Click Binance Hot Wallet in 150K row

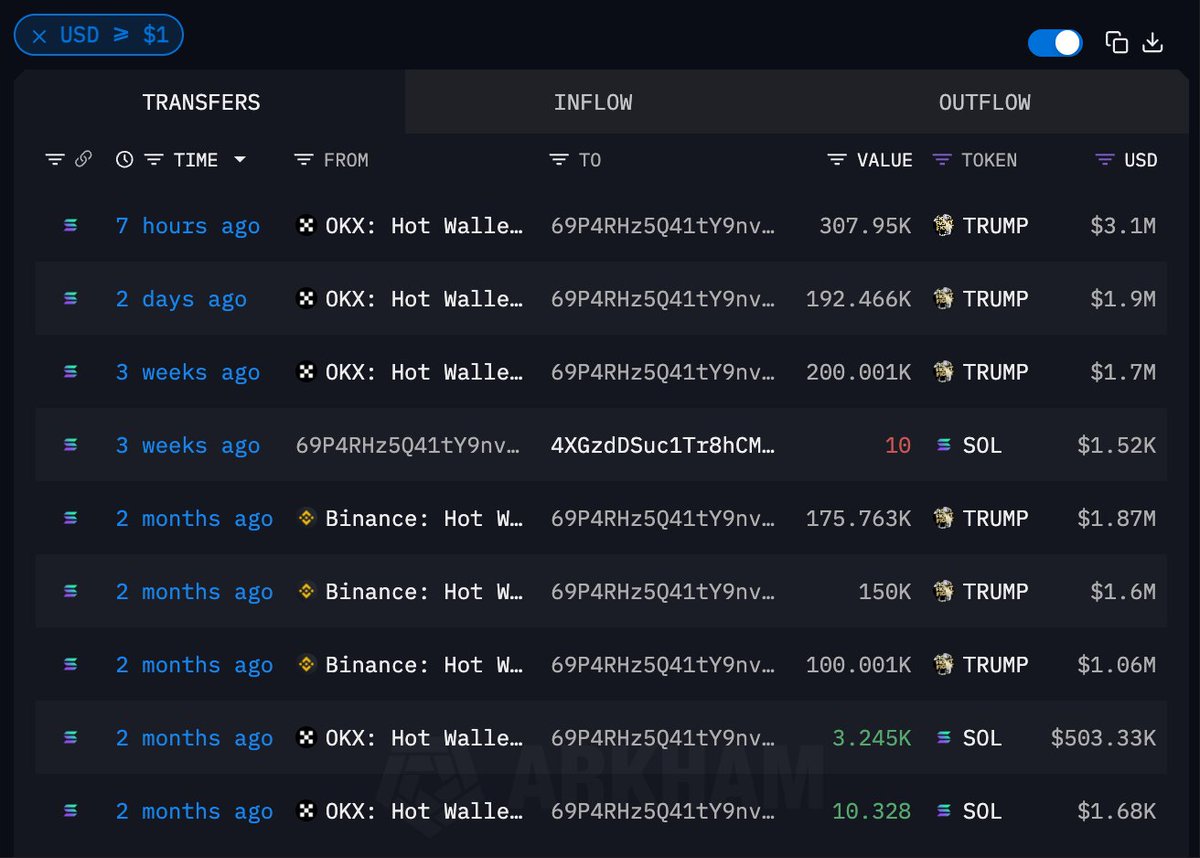click(x=424, y=591)
